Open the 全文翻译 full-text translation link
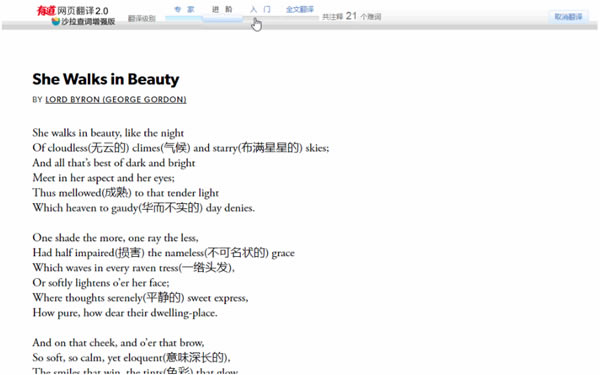 coord(300,9)
